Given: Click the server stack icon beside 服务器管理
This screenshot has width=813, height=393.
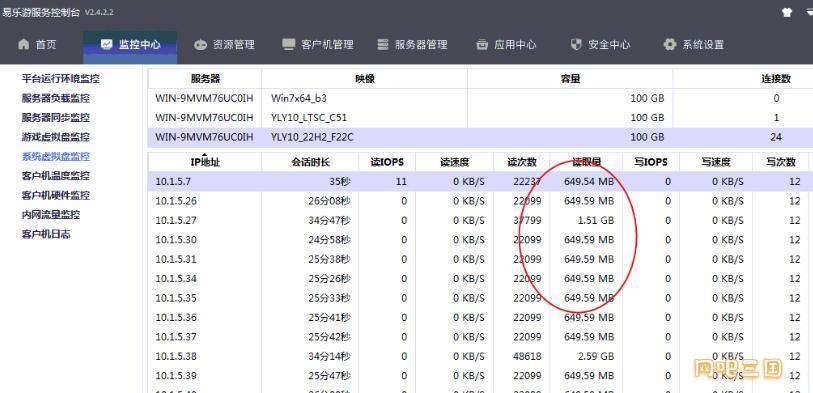Looking at the screenshot, I should click(x=383, y=44).
